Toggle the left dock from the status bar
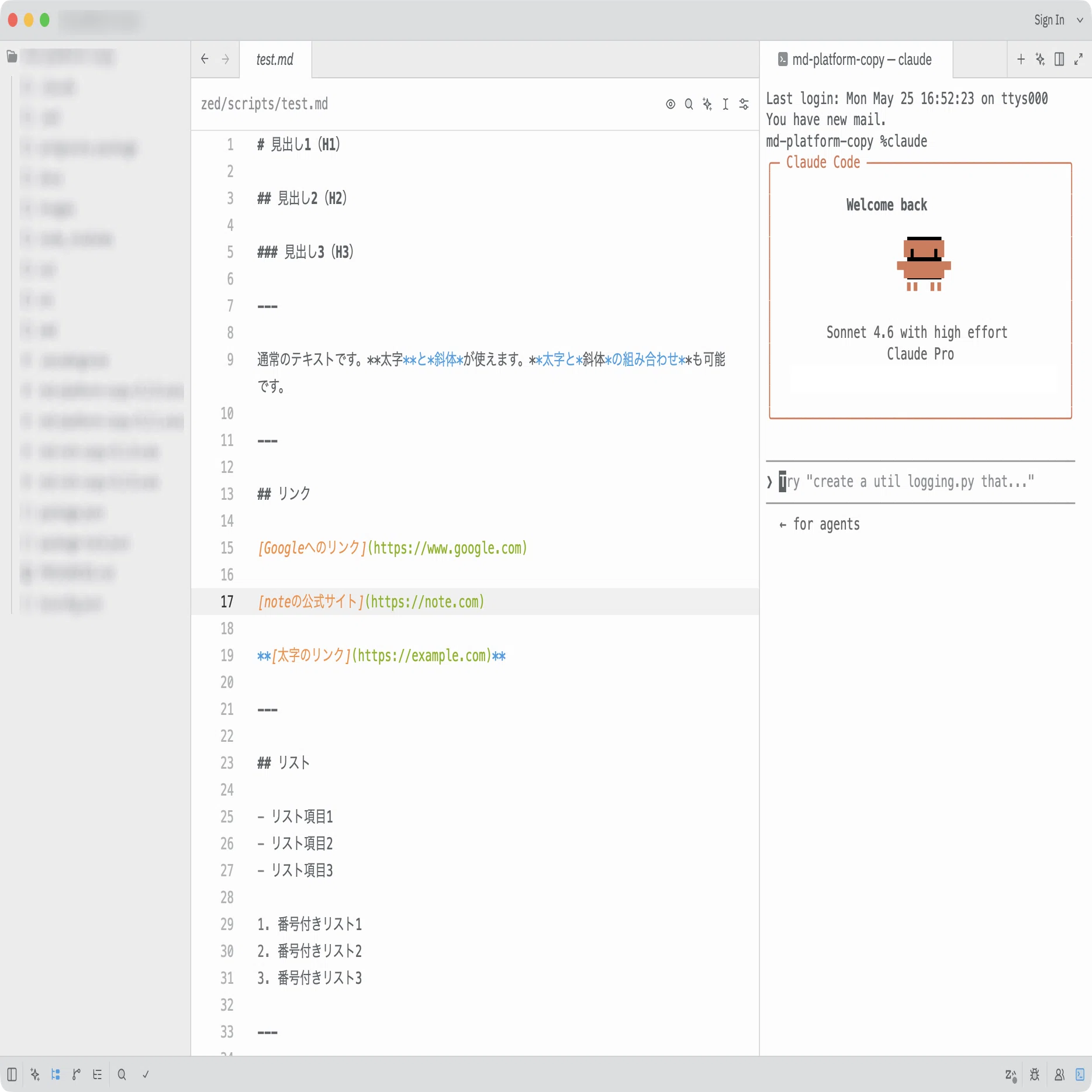 12,1074
